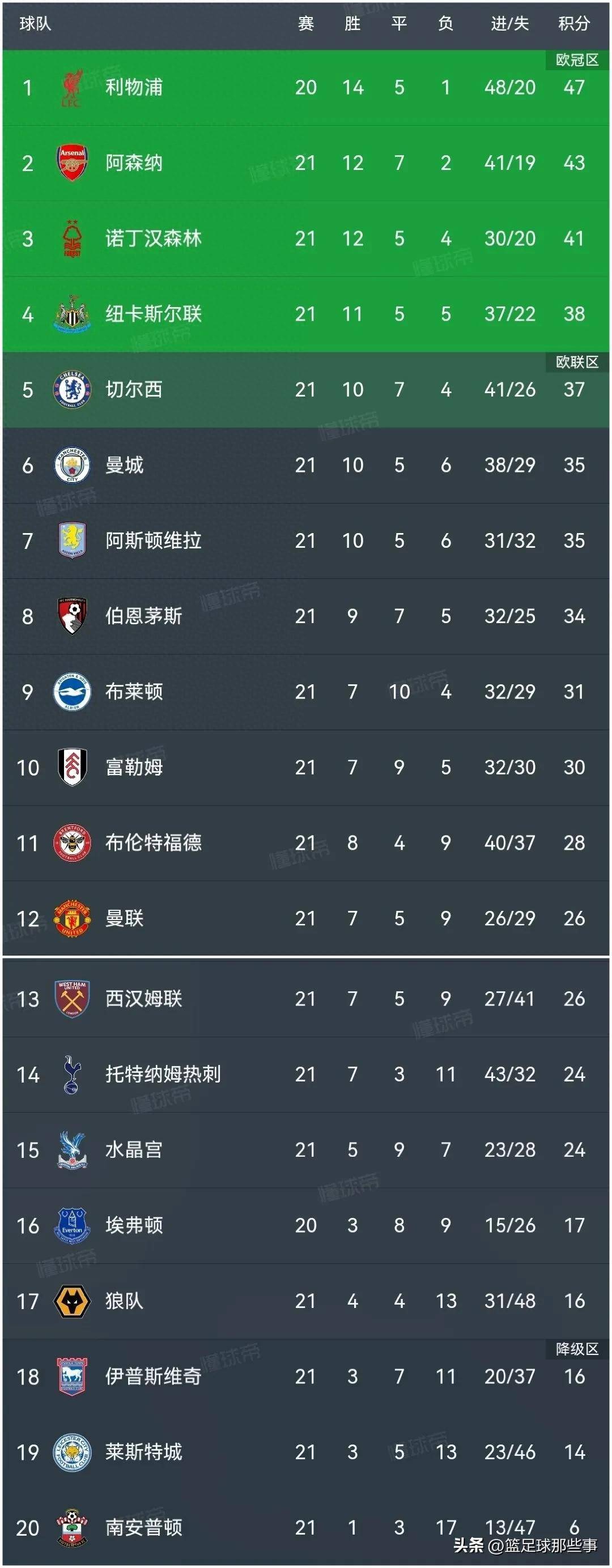Click the Chelsea club badge
This screenshot has width=612, height=1568.
click(72, 390)
